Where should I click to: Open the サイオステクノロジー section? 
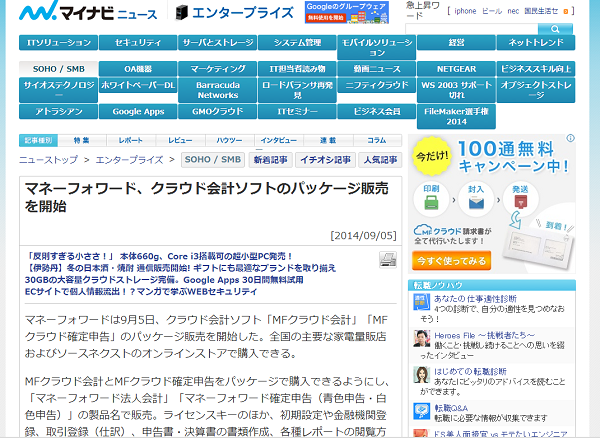click(59, 90)
